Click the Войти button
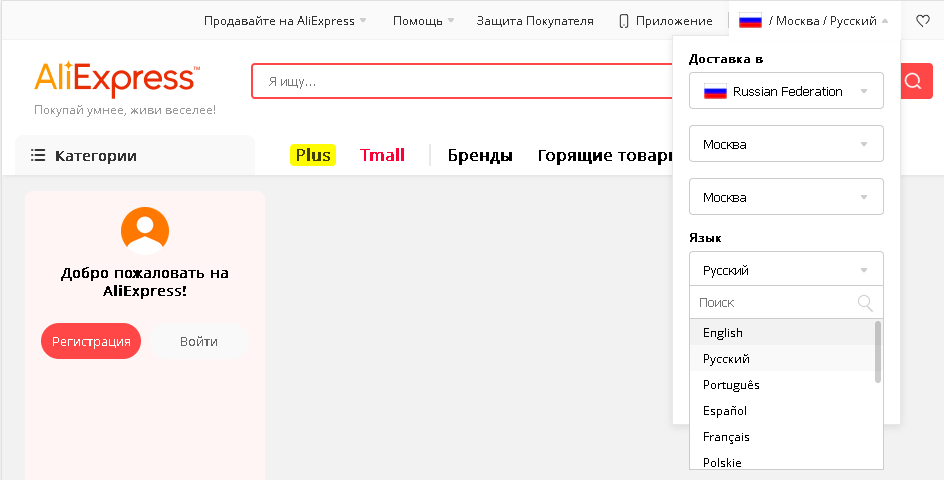Image resolution: width=944 pixels, height=480 pixels. [199, 341]
